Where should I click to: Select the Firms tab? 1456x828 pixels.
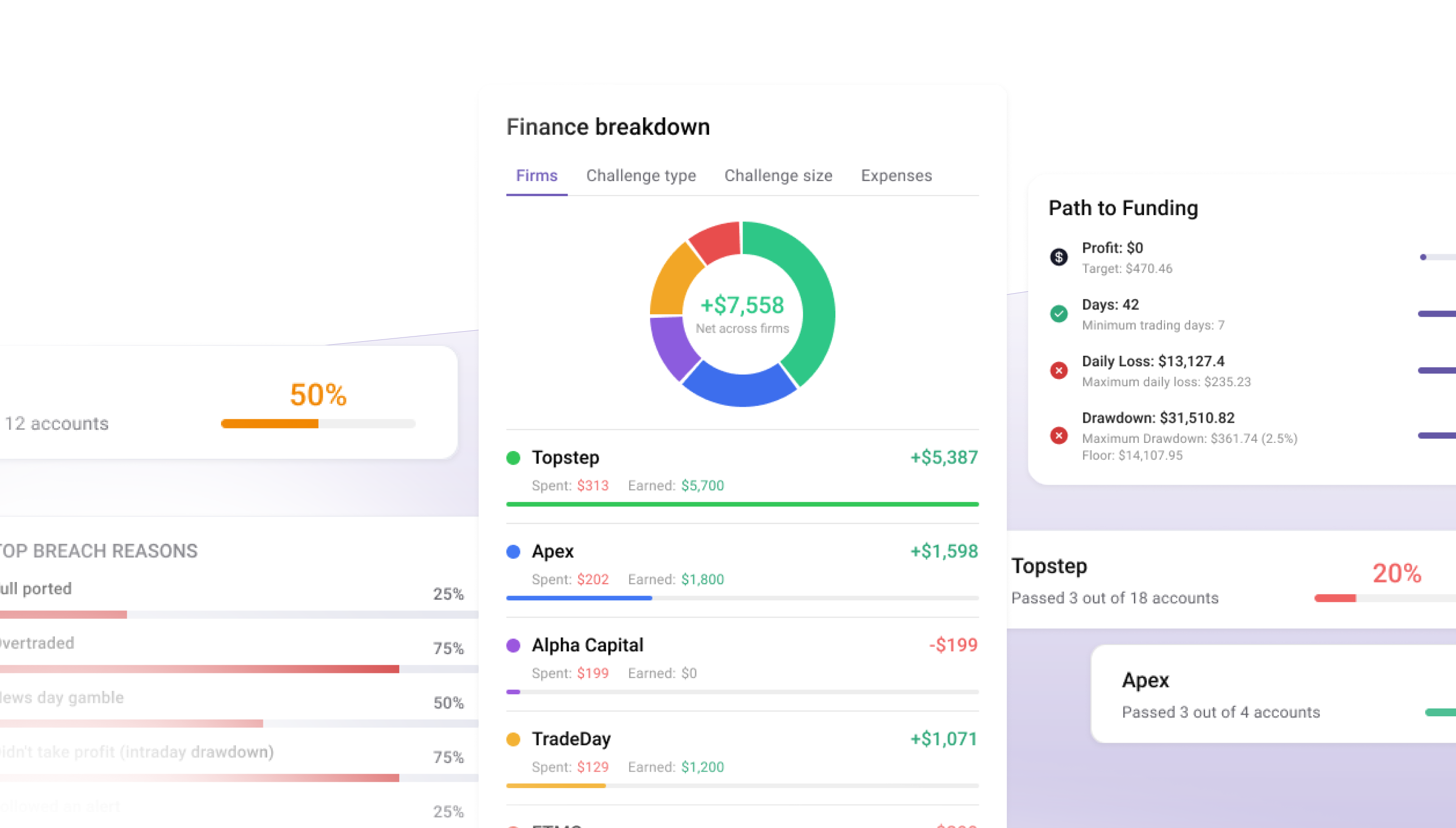pos(536,175)
